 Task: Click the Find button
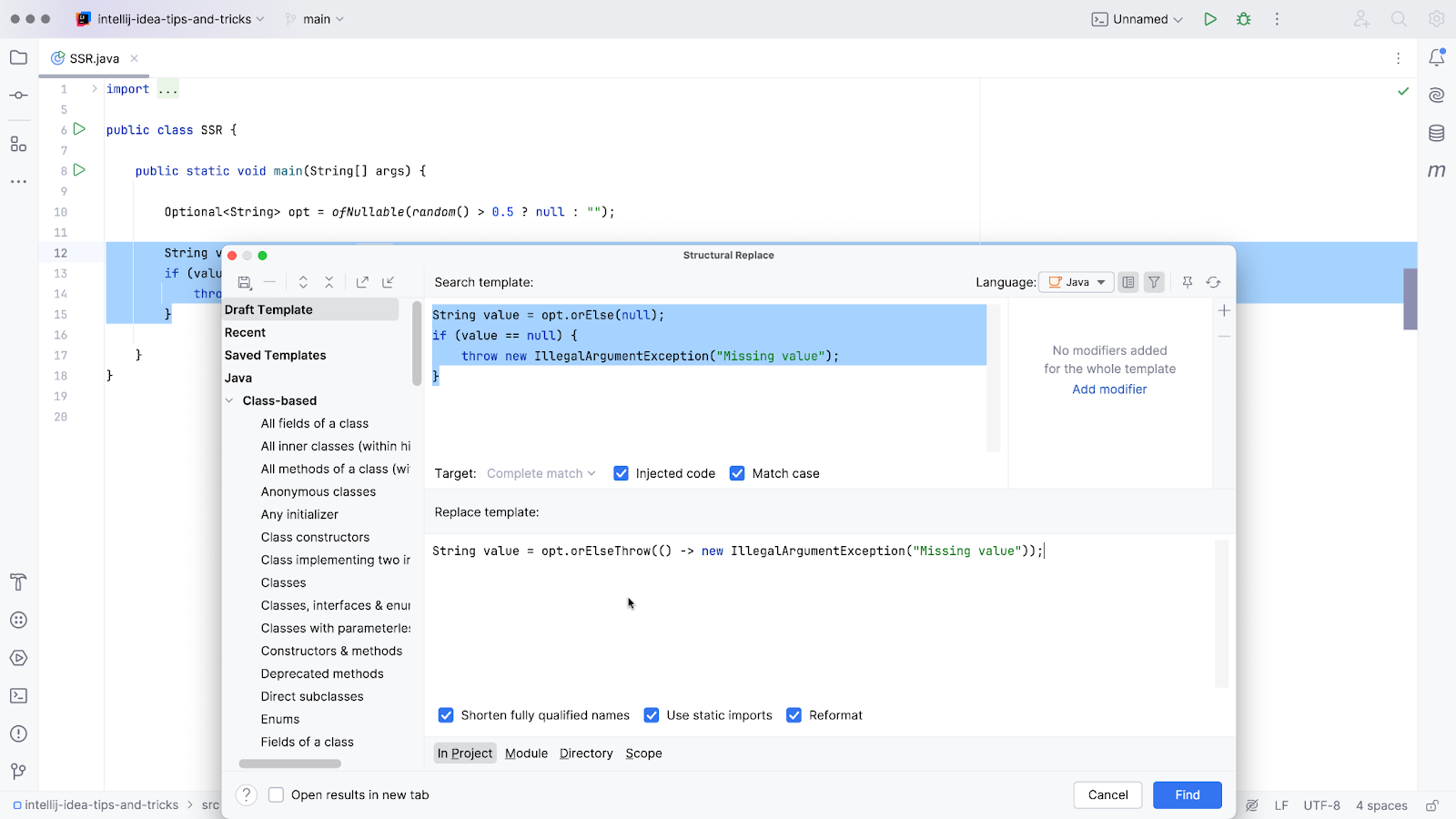(1188, 794)
